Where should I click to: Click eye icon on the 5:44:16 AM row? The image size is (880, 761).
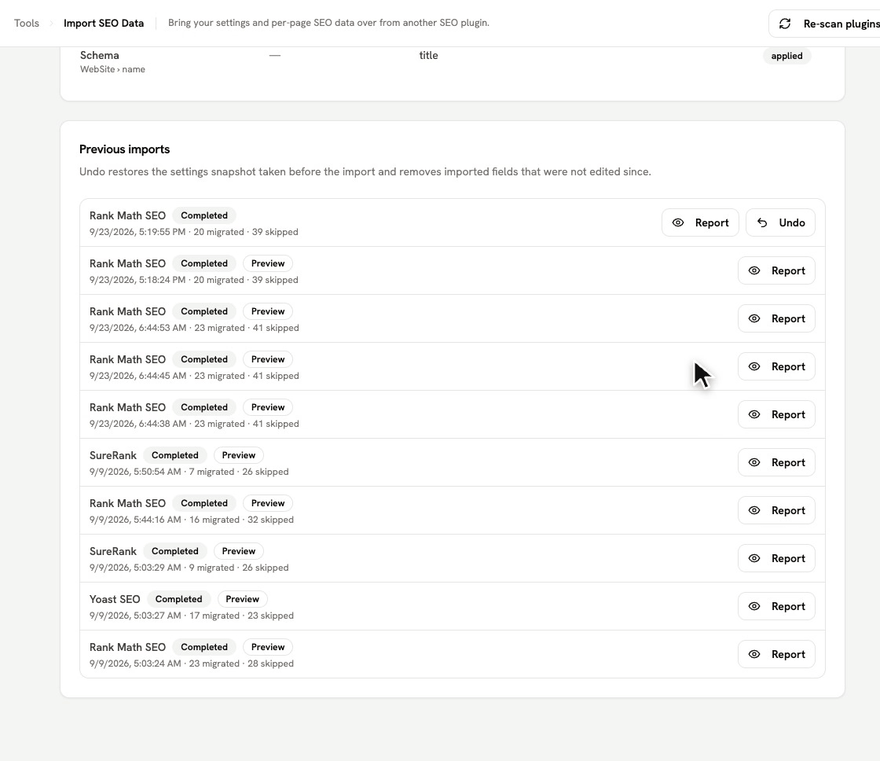click(754, 511)
